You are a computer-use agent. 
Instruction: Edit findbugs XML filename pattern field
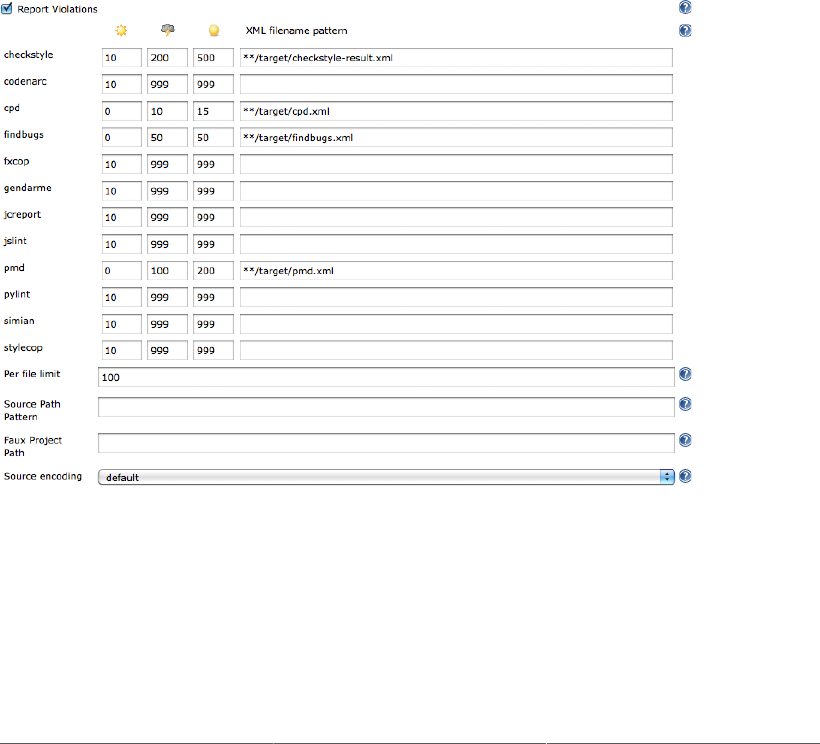(456, 138)
